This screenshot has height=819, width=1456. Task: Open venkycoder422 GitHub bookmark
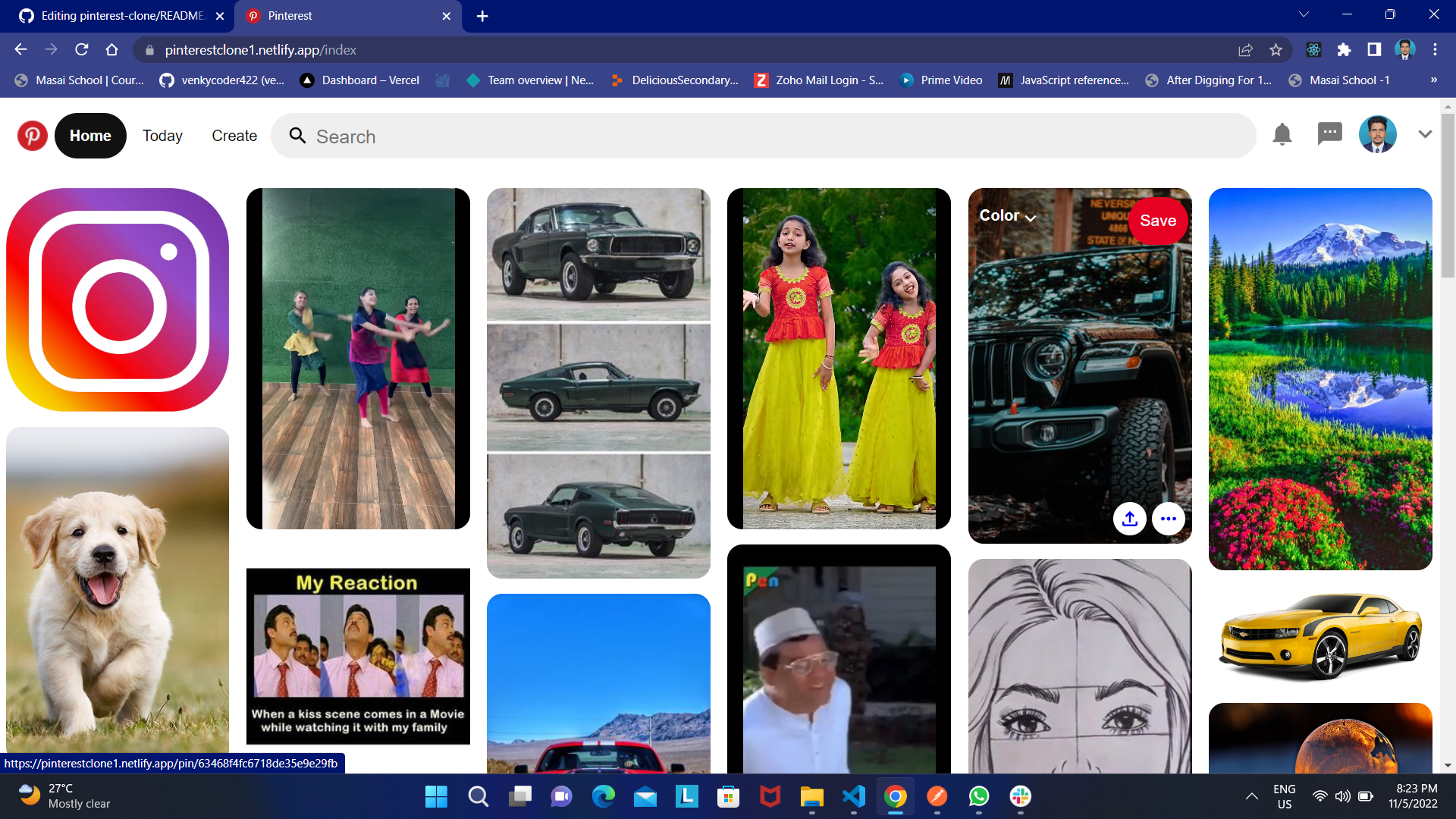click(x=222, y=80)
